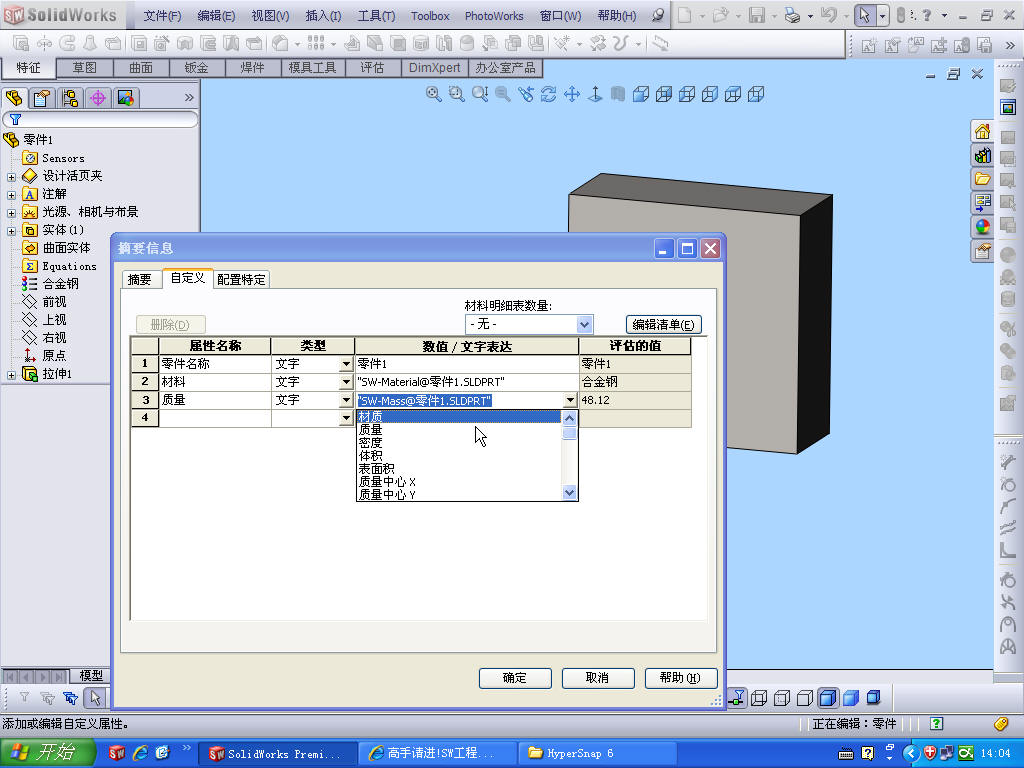Switch to the 评估 command tab
This screenshot has width=1024, height=768.
point(372,67)
